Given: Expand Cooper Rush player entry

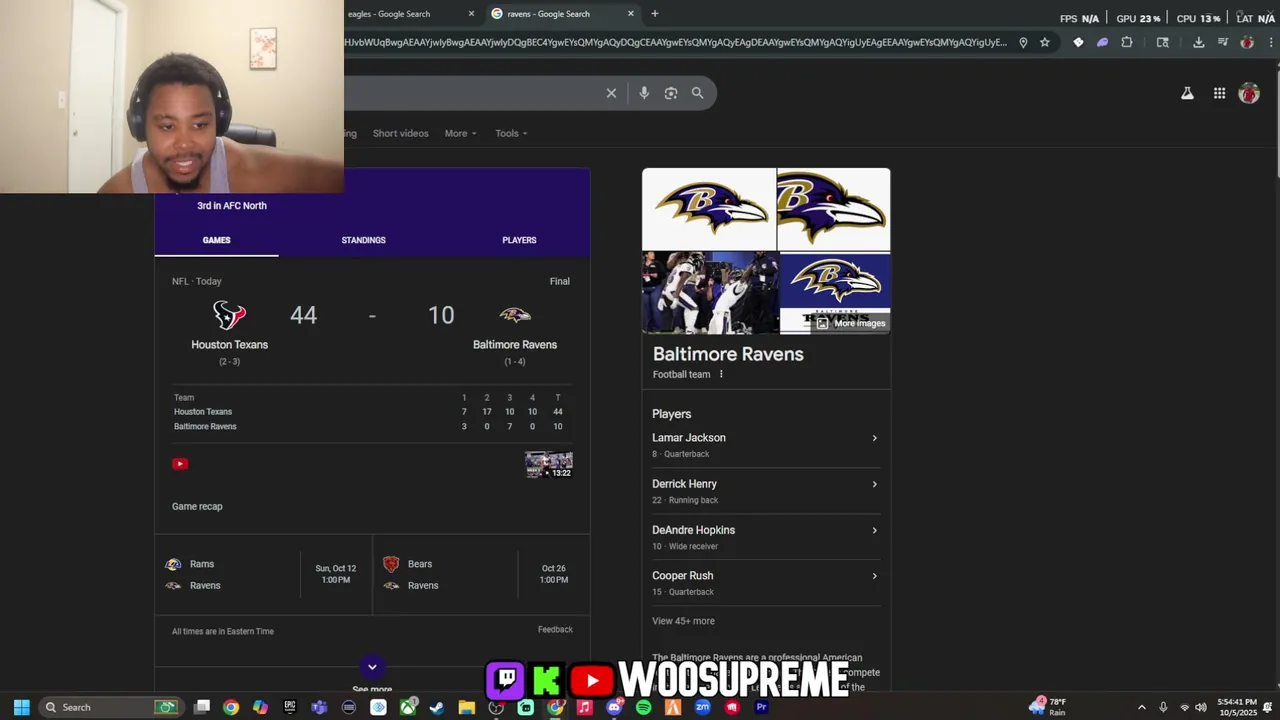Looking at the screenshot, I should click(765, 583).
